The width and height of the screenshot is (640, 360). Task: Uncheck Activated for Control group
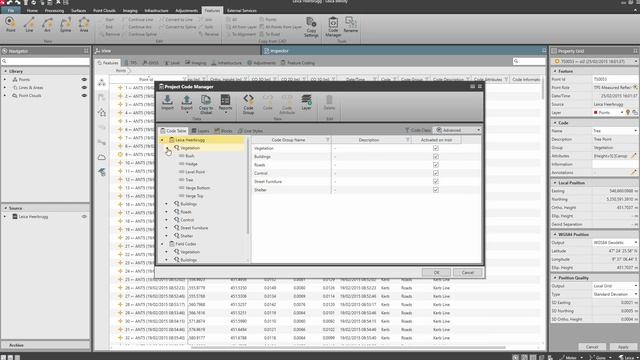[436, 173]
